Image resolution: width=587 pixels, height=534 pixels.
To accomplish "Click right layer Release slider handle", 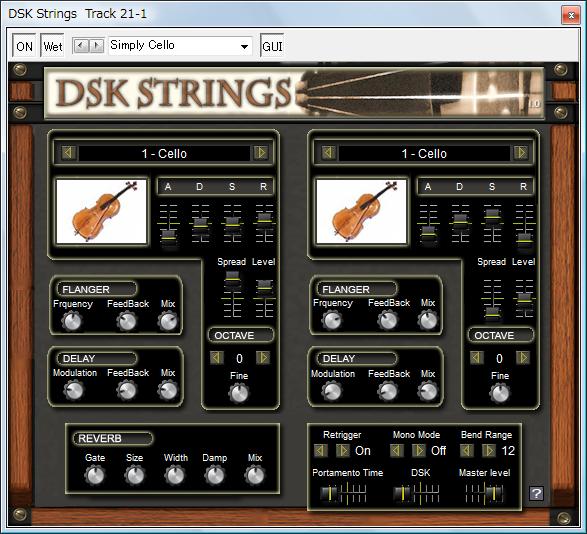I will tap(524, 240).
